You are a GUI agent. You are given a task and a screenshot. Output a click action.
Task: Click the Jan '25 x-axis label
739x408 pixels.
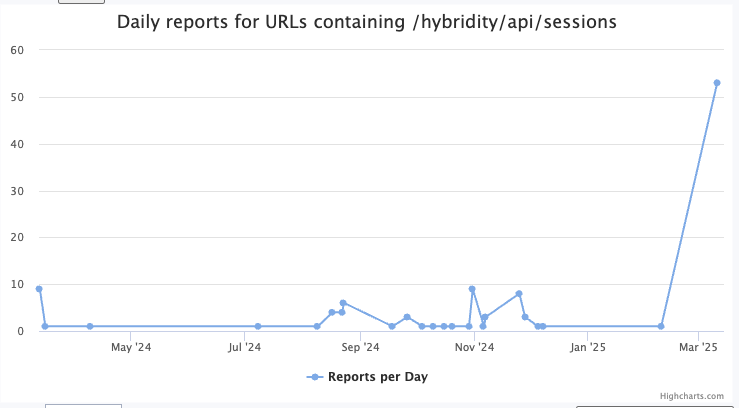click(588, 348)
